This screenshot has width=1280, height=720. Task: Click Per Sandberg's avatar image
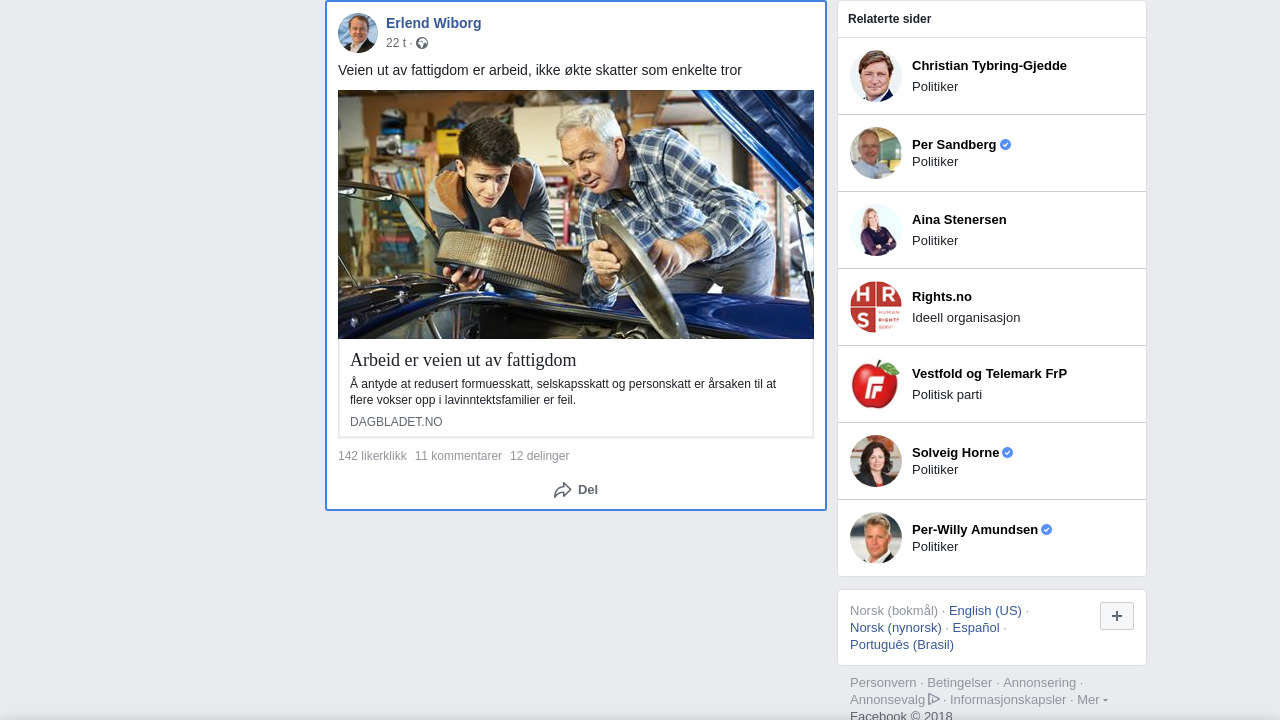876,153
